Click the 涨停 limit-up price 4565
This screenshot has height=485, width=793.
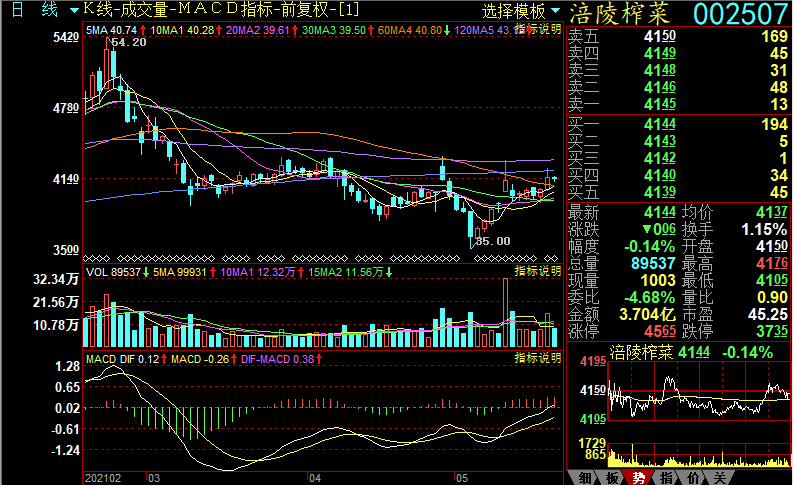[660, 332]
